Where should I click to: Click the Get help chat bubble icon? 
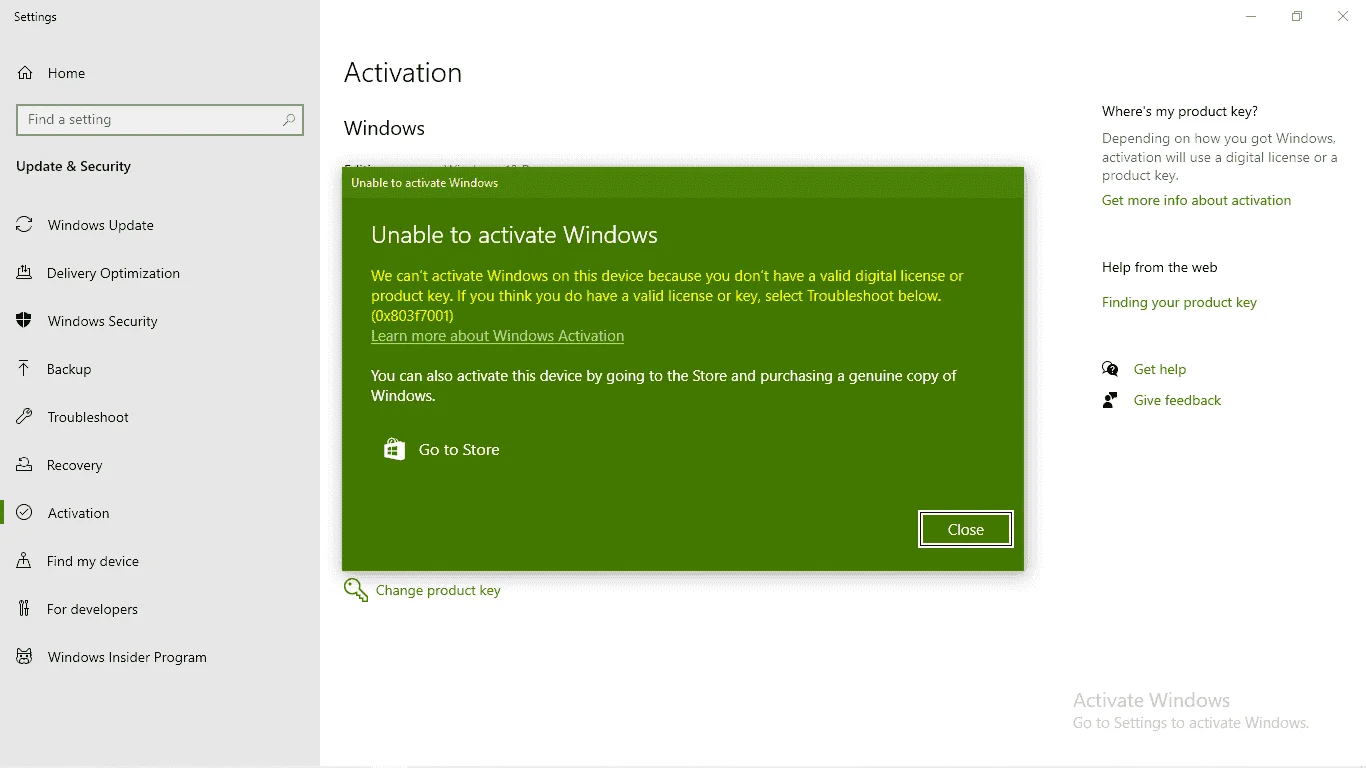(x=1110, y=369)
